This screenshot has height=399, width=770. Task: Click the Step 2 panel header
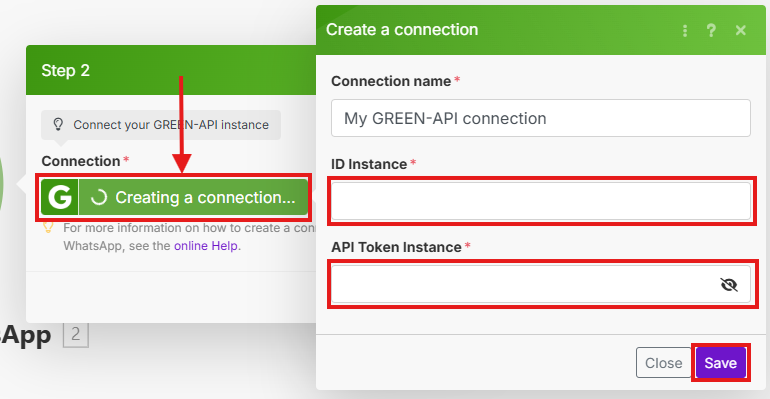pyautogui.click(x=171, y=70)
